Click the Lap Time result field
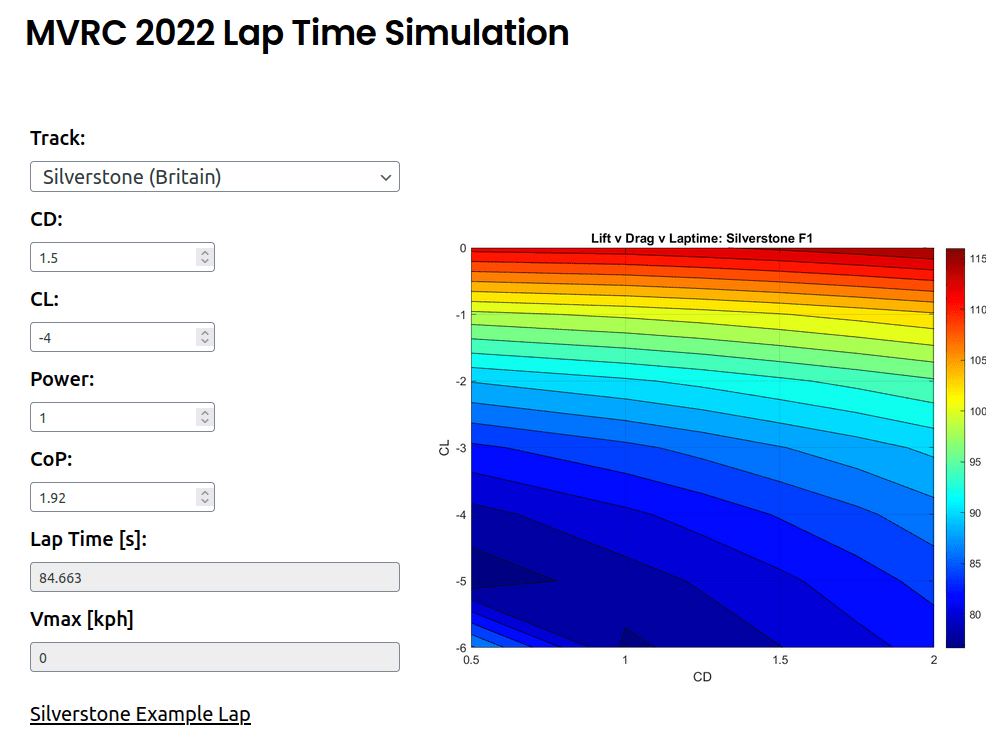Screen dimensions: 986x739 214,577
